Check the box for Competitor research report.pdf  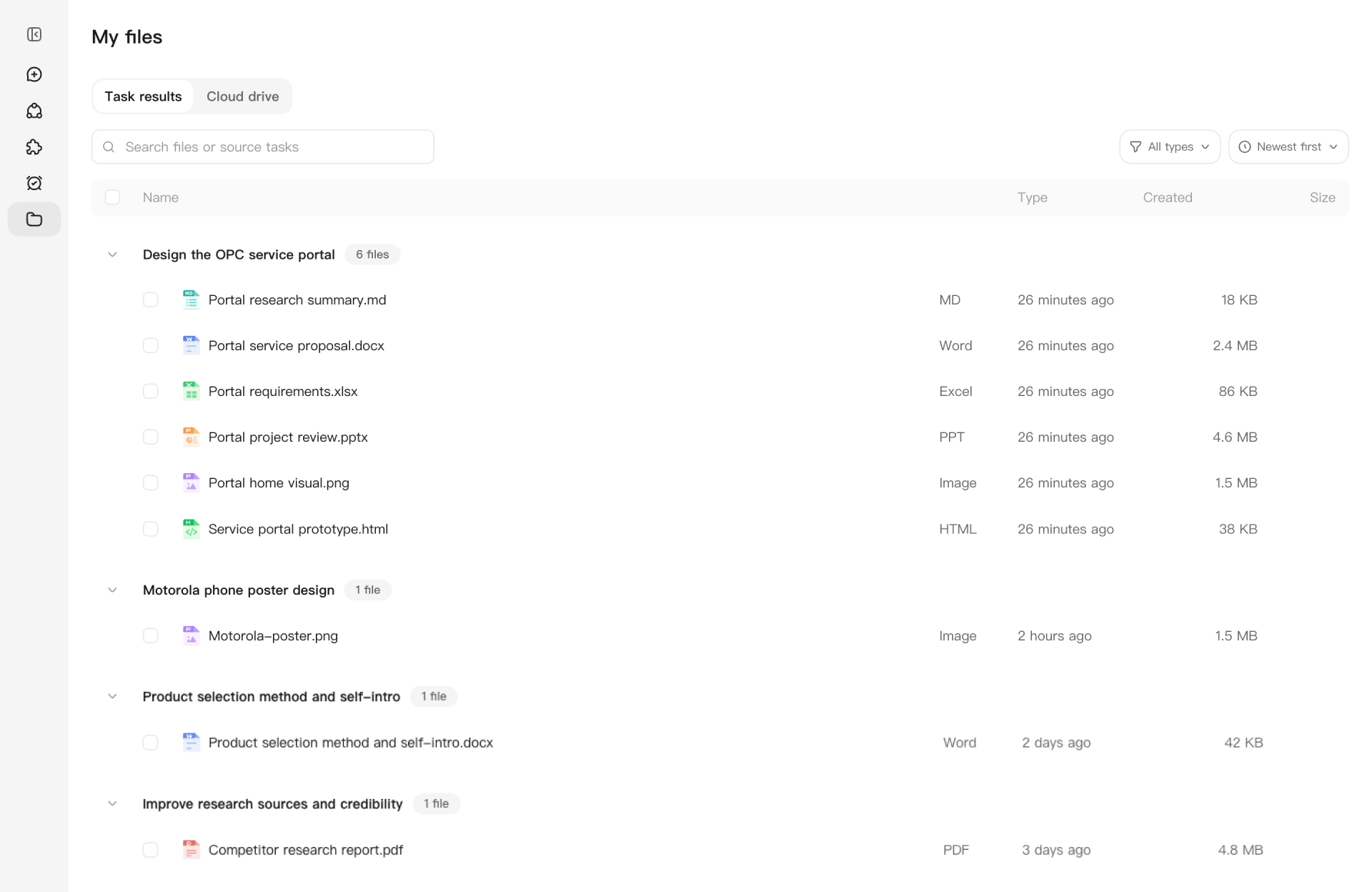[150, 850]
